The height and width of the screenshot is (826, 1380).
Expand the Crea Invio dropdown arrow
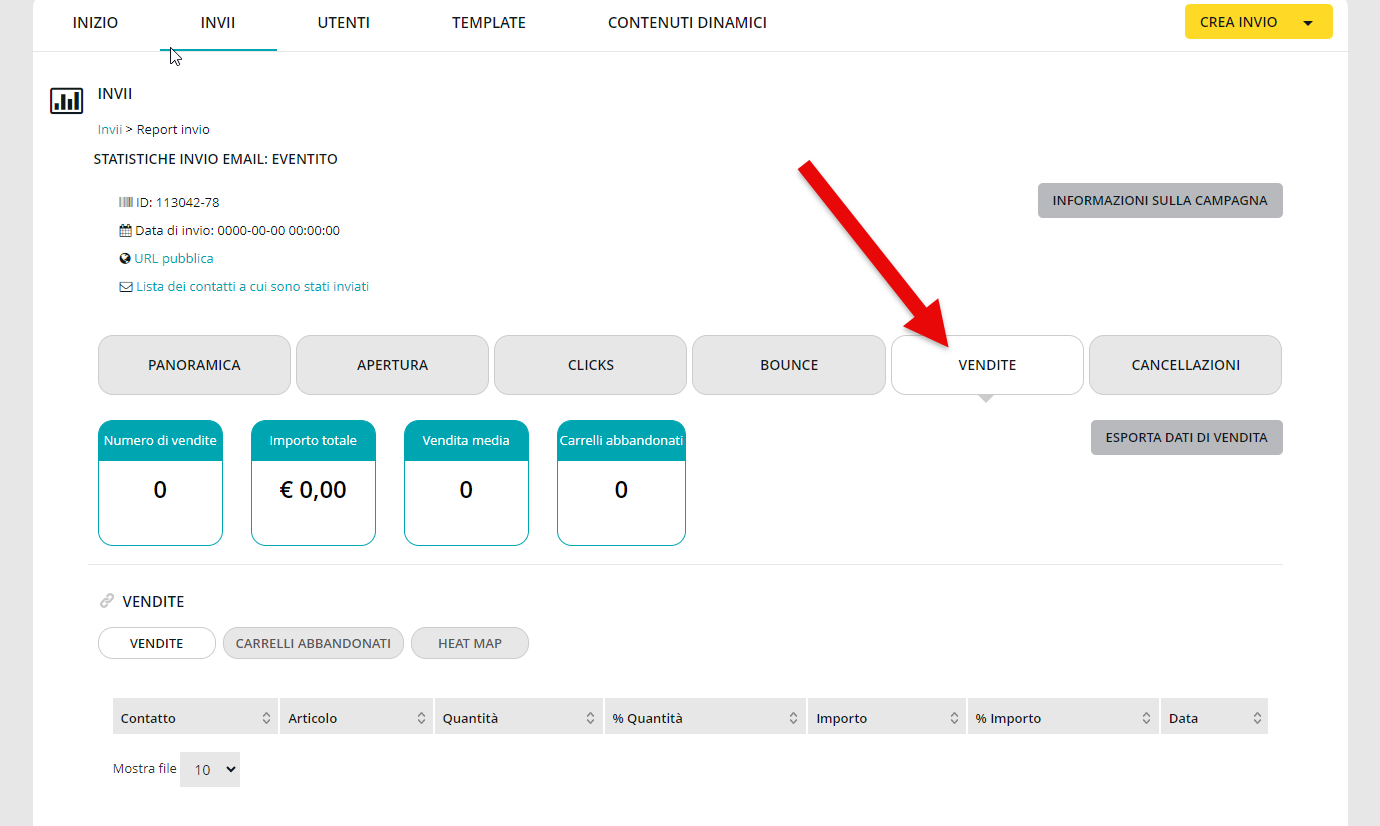click(1307, 23)
